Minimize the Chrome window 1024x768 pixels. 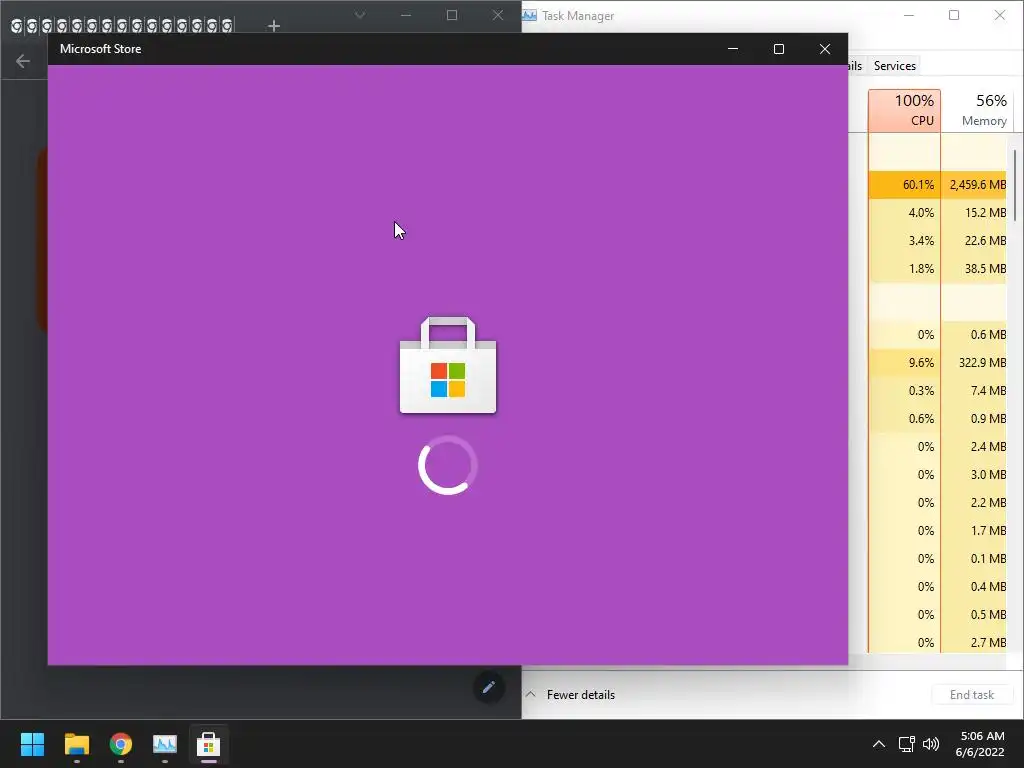[406, 15]
